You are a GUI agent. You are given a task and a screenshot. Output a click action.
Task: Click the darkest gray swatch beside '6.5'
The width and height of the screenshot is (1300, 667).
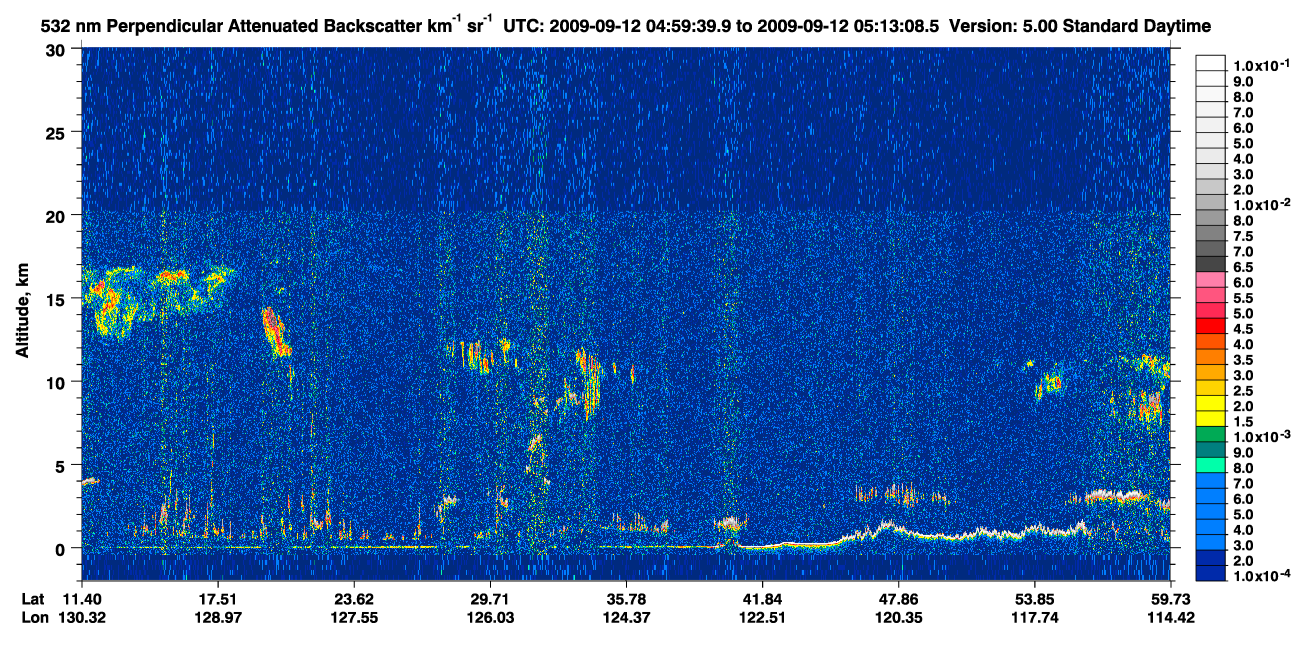tap(1211, 264)
